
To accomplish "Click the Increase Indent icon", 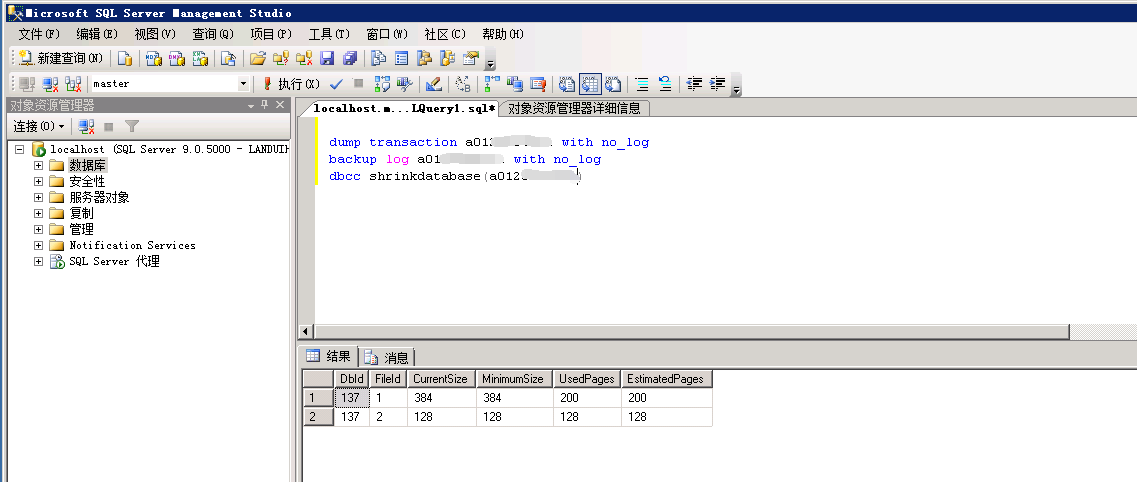I will (x=717, y=84).
